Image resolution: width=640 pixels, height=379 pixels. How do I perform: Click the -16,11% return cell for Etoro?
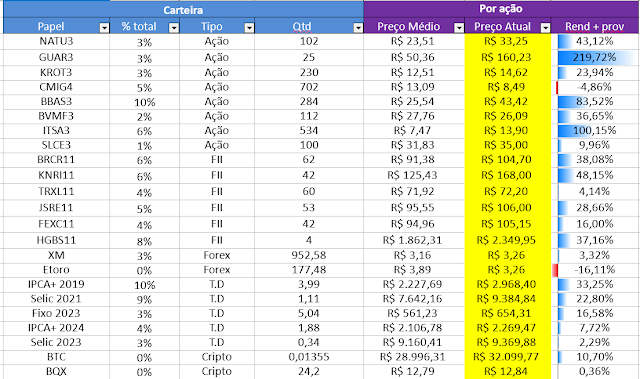click(x=595, y=270)
